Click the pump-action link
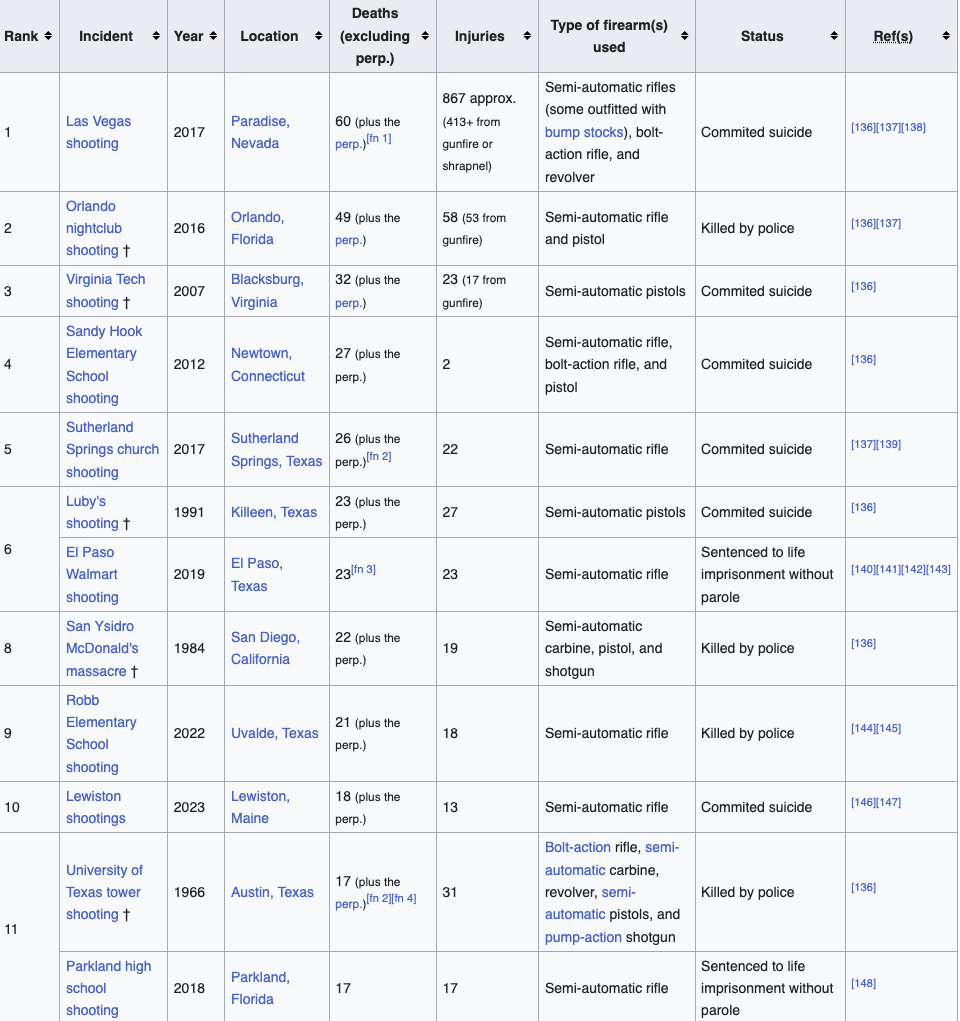This screenshot has height=1021, width=960. pyautogui.click(x=583, y=937)
